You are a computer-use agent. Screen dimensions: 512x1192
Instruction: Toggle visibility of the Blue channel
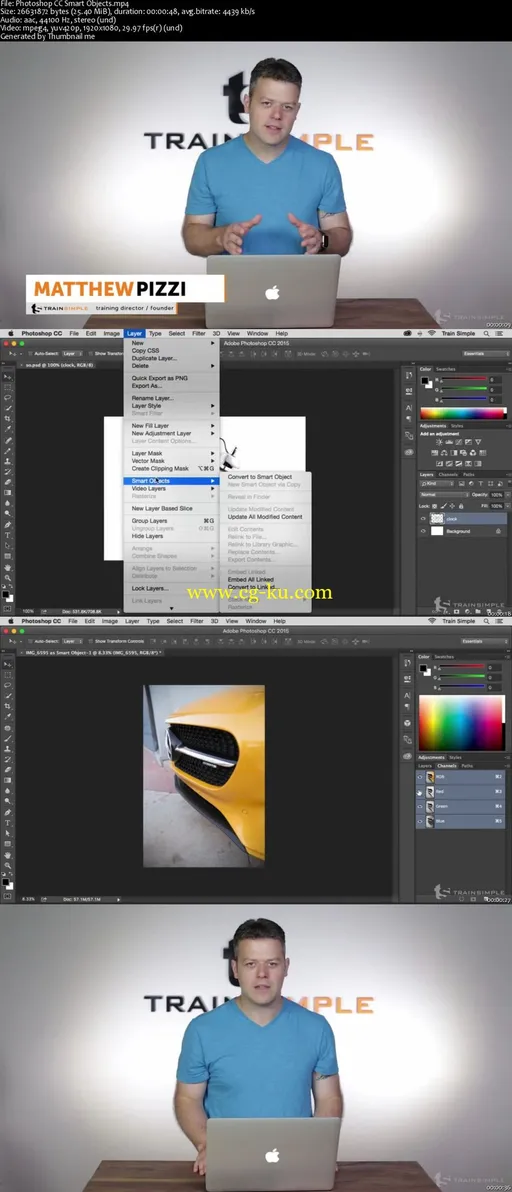(x=421, y=821)
